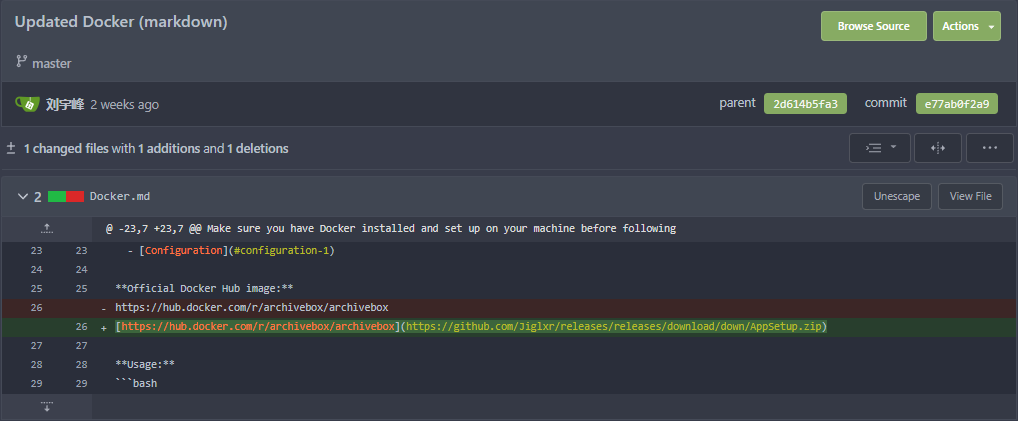The height and width of the screenshot is (421, 1018).
Task: Click the '1 changed files' summary text
Action: [x=67, y=148]
